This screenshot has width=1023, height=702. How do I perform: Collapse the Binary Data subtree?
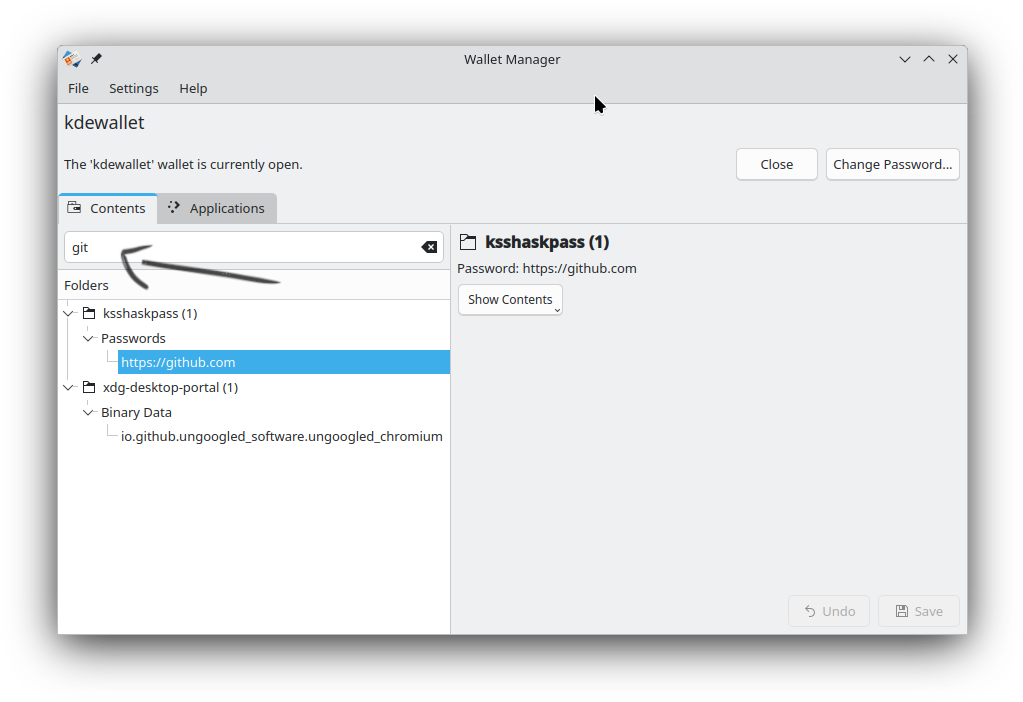[x=88, y=412]
